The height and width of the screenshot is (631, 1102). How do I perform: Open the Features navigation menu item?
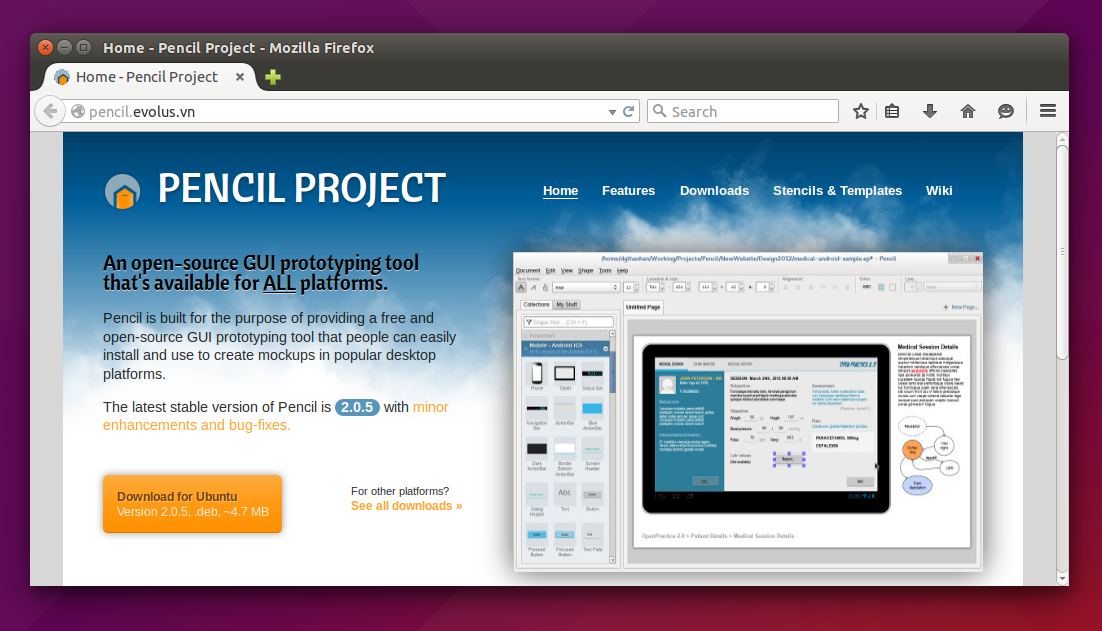point(628,190)
